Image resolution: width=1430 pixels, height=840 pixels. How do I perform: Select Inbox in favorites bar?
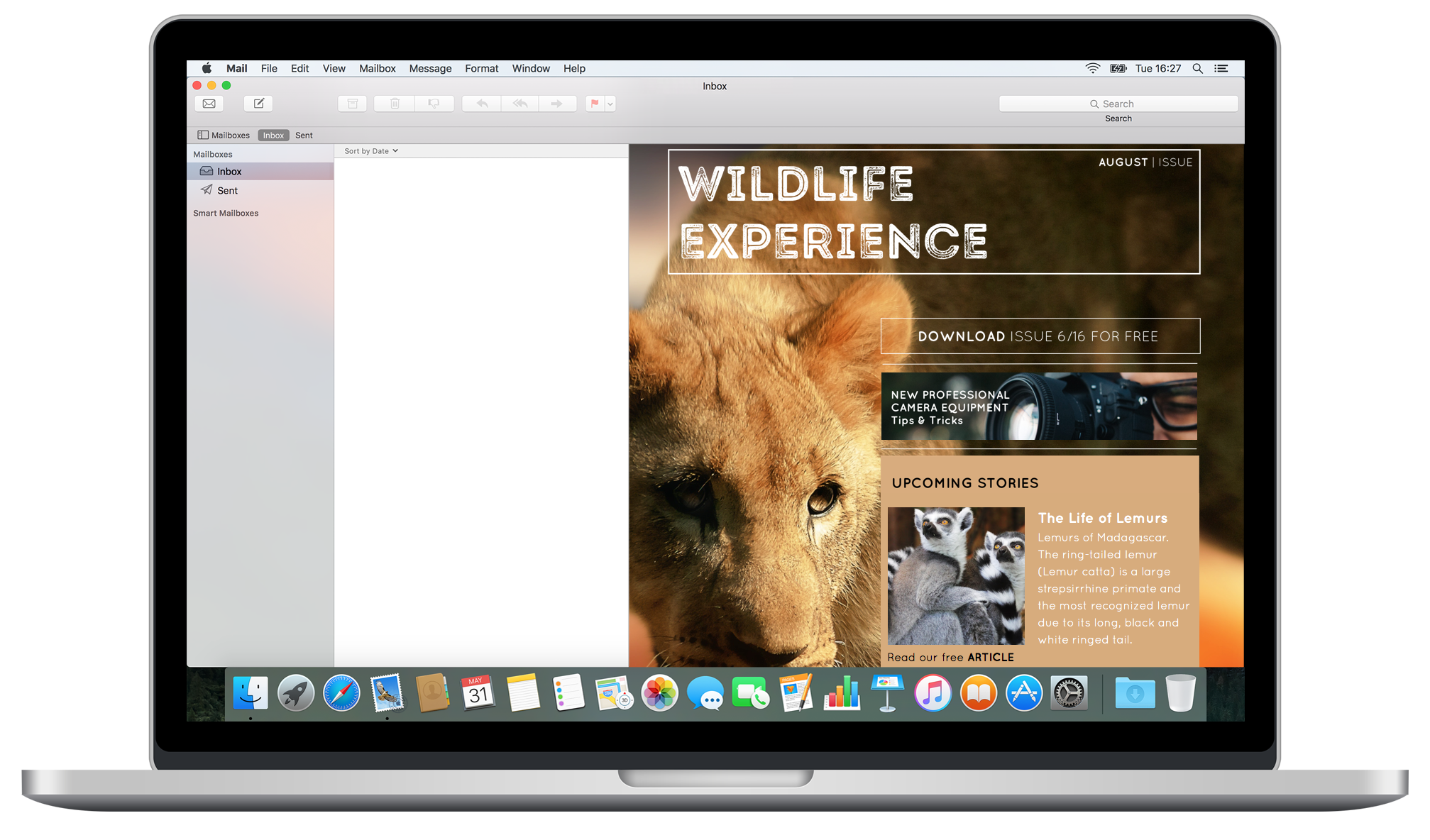coord(273,136)
